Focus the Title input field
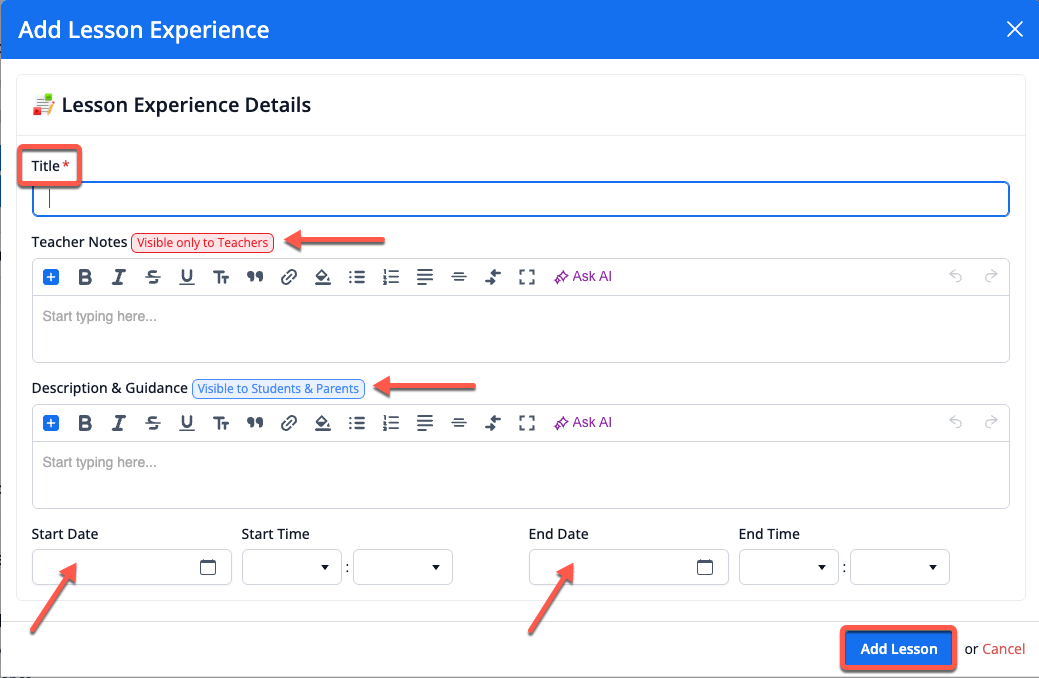The width and height of the screenshot is (1039, 678). tap(520, 199)
